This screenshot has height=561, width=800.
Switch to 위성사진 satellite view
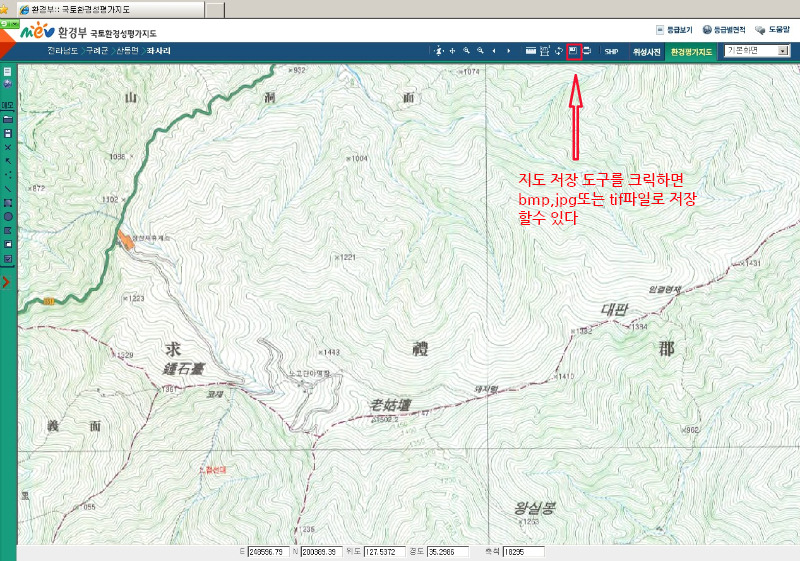pyautogui.click(x=646, y=52)
